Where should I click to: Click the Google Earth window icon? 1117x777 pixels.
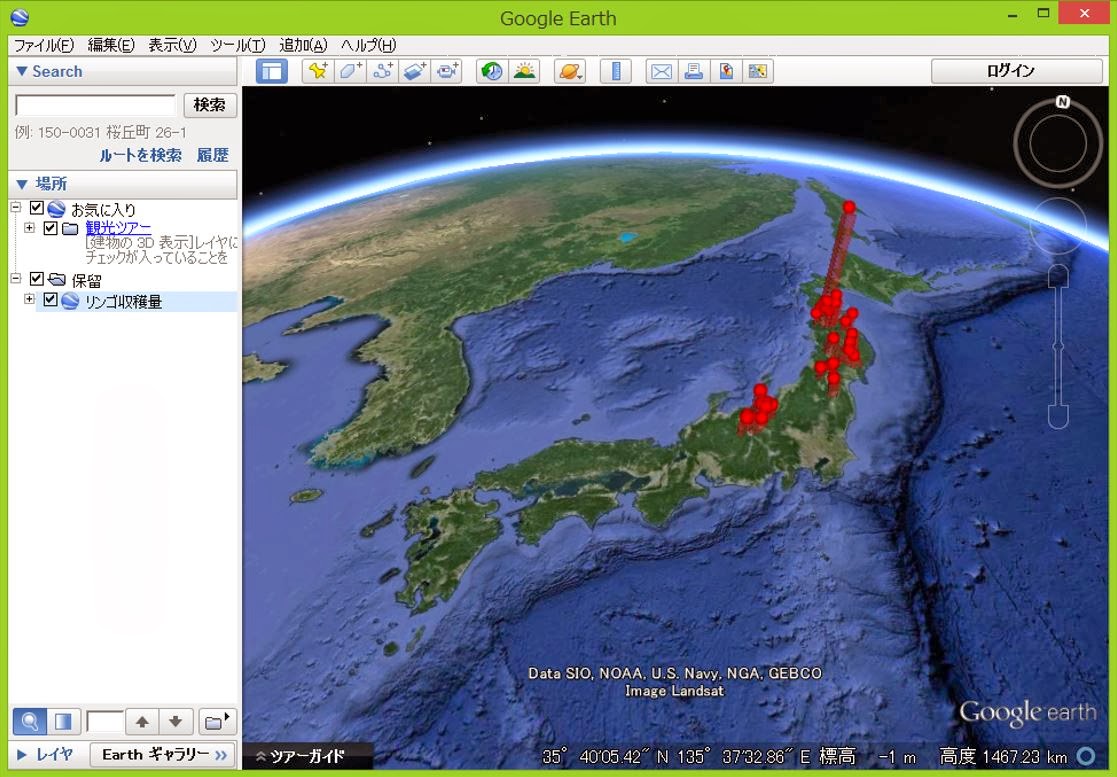tap(20, 17)
